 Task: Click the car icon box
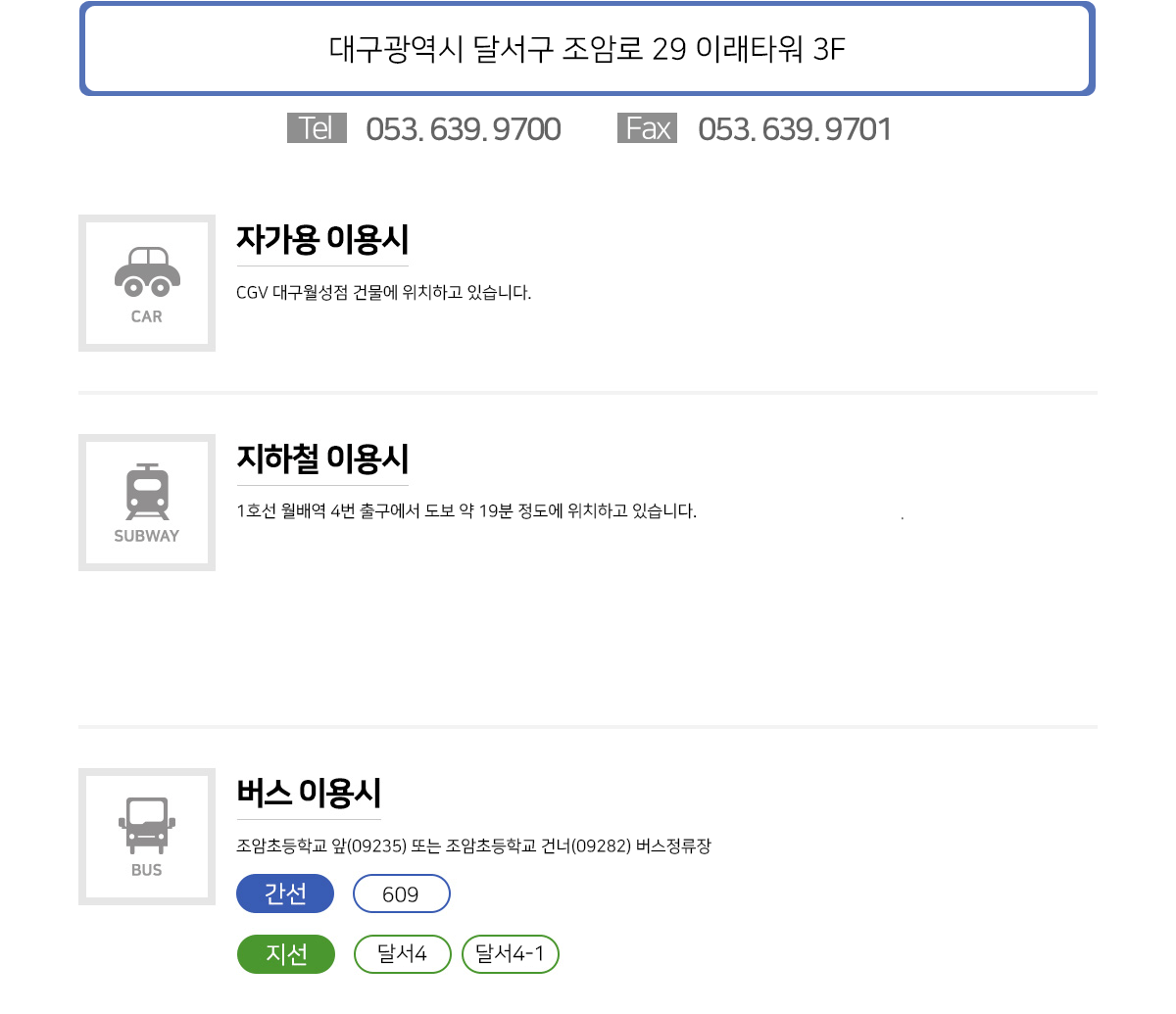[147, 283]
